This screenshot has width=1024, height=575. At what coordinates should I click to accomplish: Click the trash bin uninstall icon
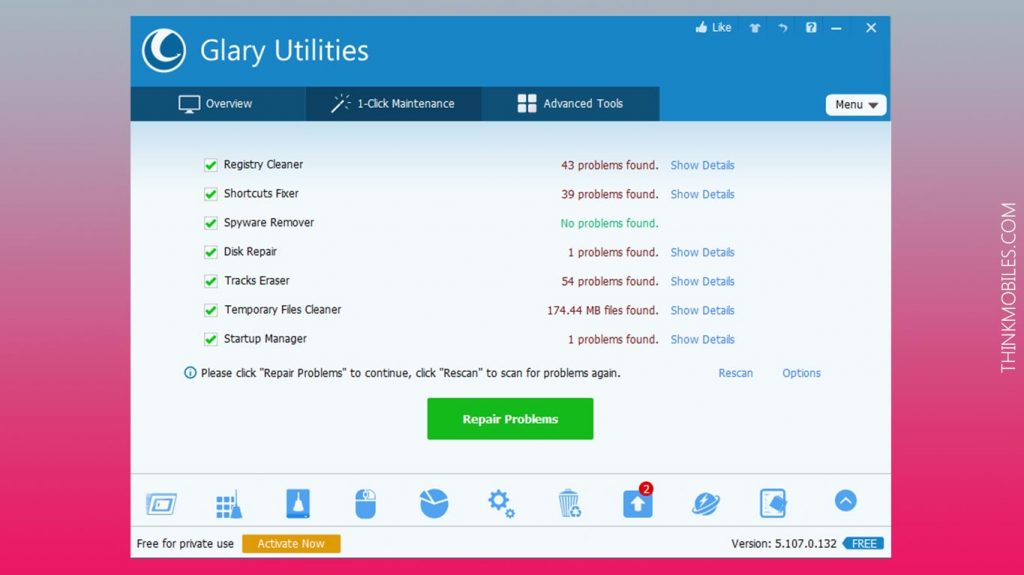pyautogui.click(x=569, y=503)
